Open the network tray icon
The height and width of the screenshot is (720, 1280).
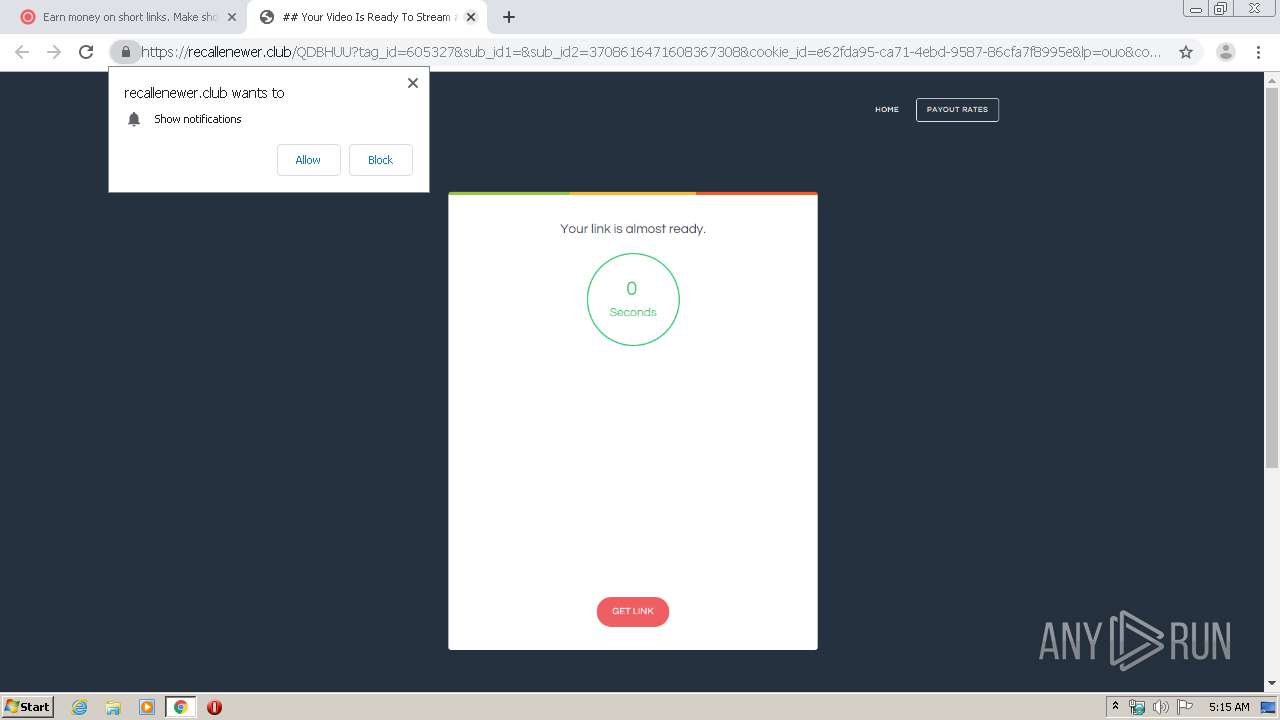coord(1137,707)
